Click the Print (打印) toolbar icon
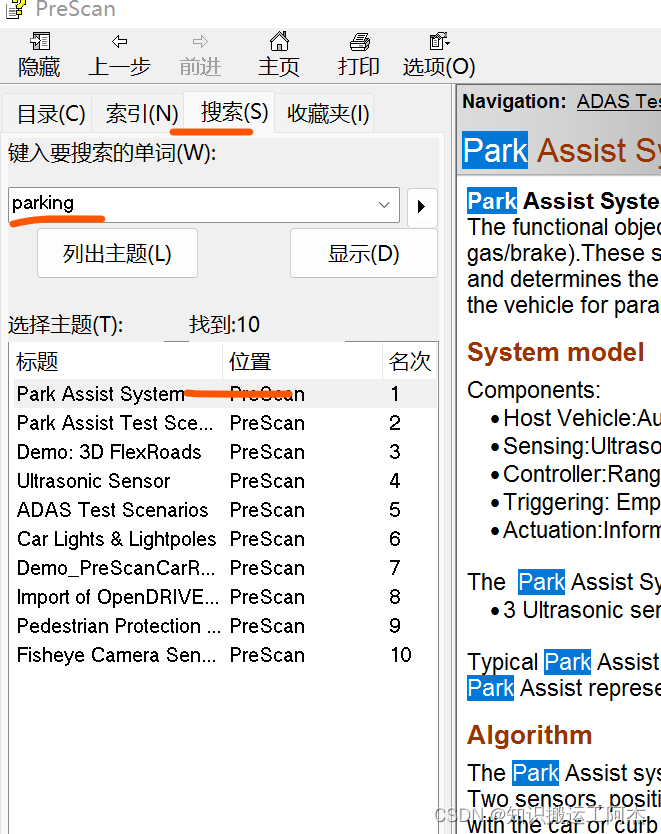 (x=359, y=42)
